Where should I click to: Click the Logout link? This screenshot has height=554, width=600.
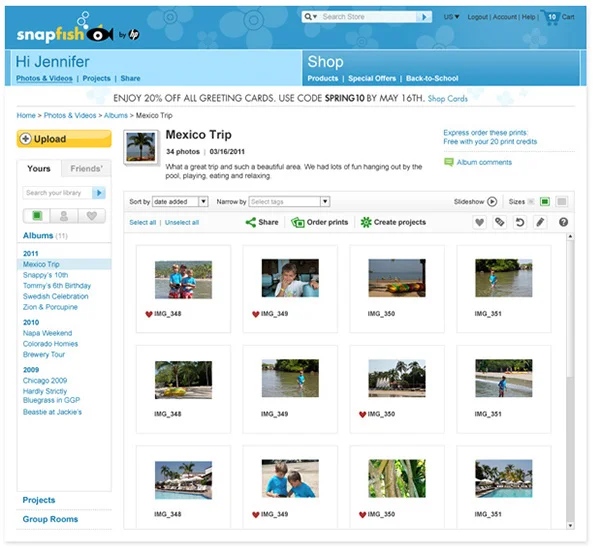coord(478,17)
